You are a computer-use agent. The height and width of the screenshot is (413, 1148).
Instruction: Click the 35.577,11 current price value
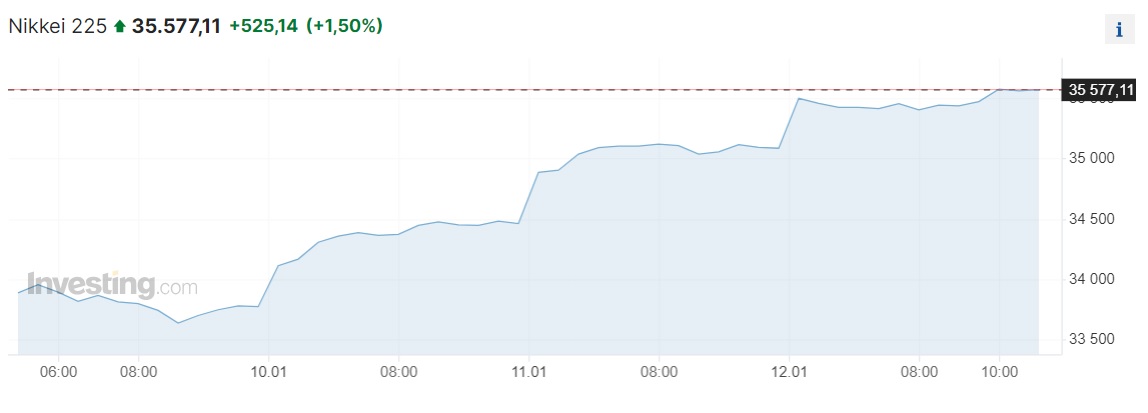[x=176, y=26]
